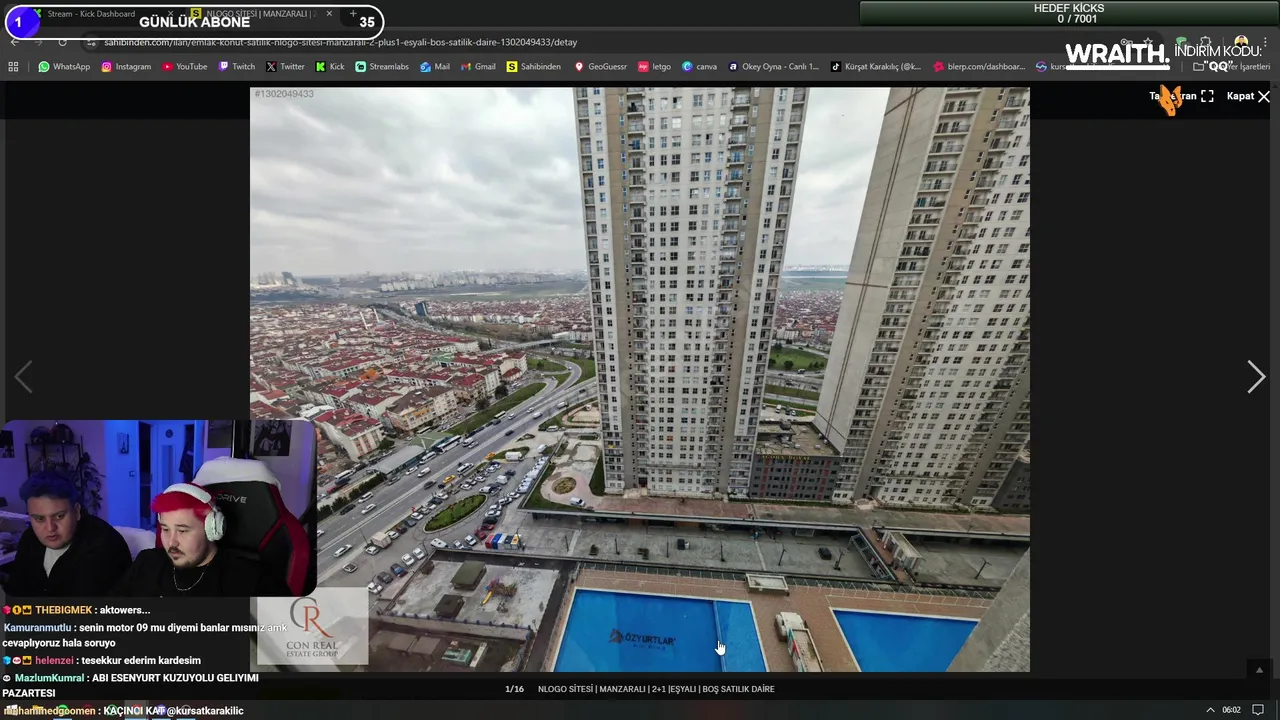This screenshot has width=1280, height=720.
Task: Open the WhatsApp bookmark
Action: (64, 67)
